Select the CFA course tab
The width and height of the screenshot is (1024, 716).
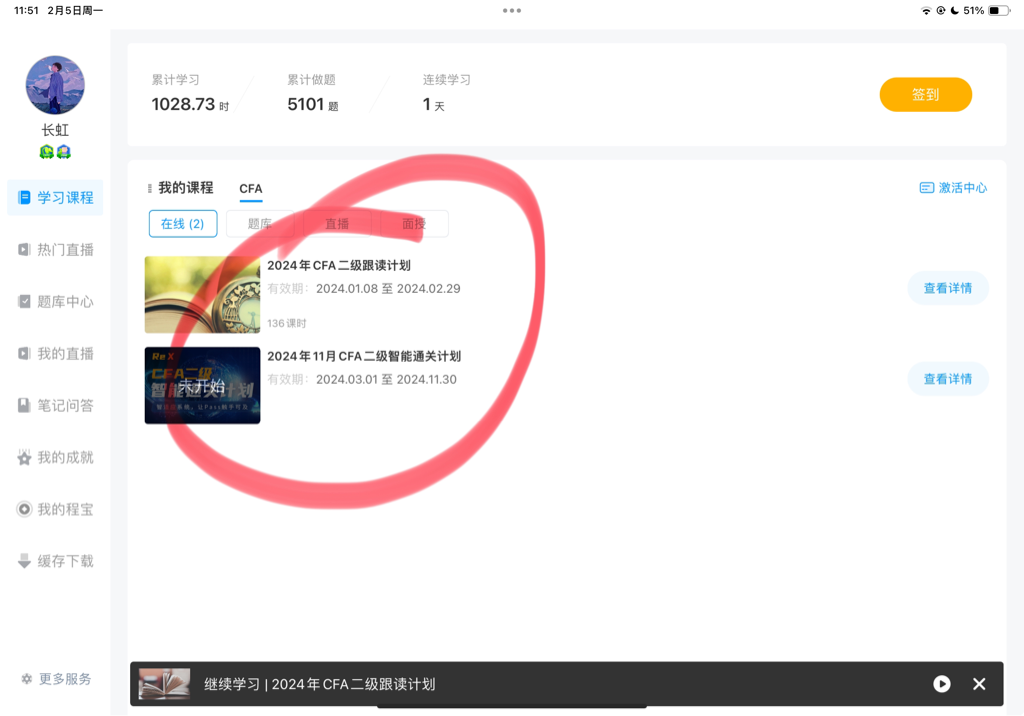pos(251,189)
